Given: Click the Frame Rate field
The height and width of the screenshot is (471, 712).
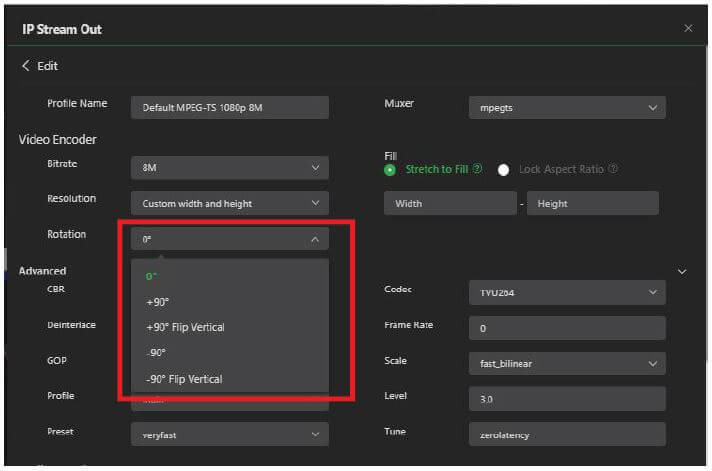Looking at the screenshot, I should pos(567,328).
